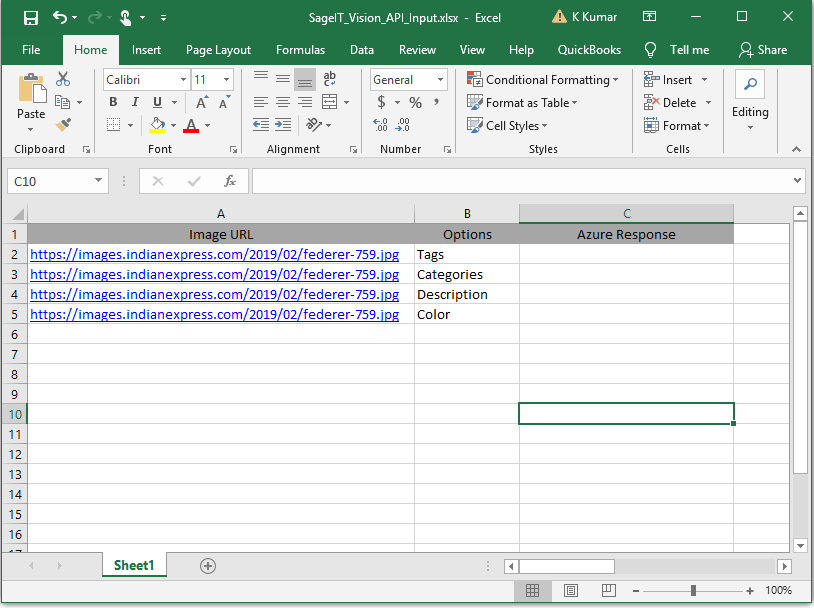Click the Cut scissors icon
The width and height of the screenshot is (814, 608).
coord(64,79)
